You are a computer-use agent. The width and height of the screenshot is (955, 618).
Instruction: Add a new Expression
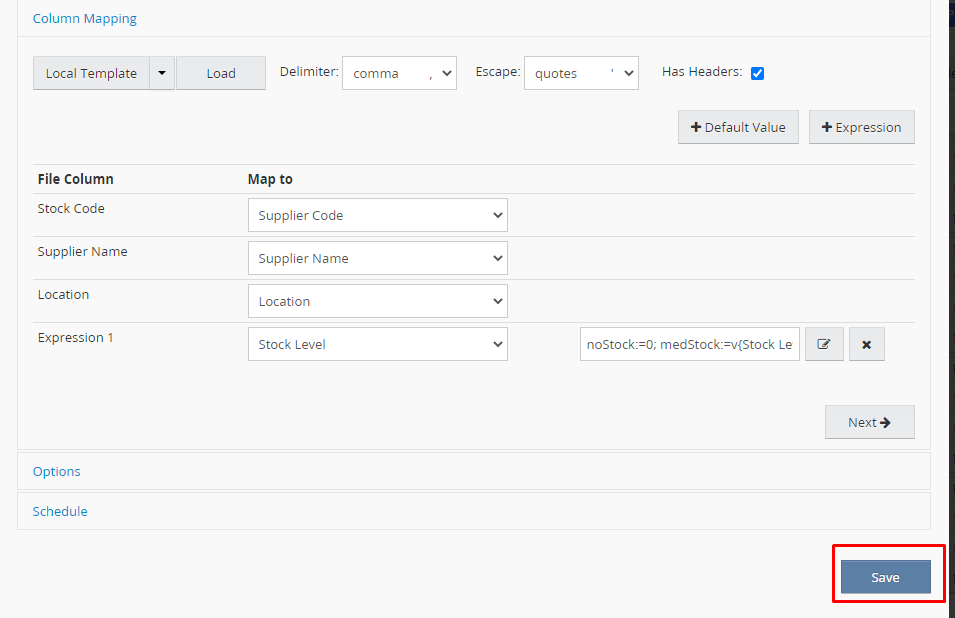[x=861, y=127]
